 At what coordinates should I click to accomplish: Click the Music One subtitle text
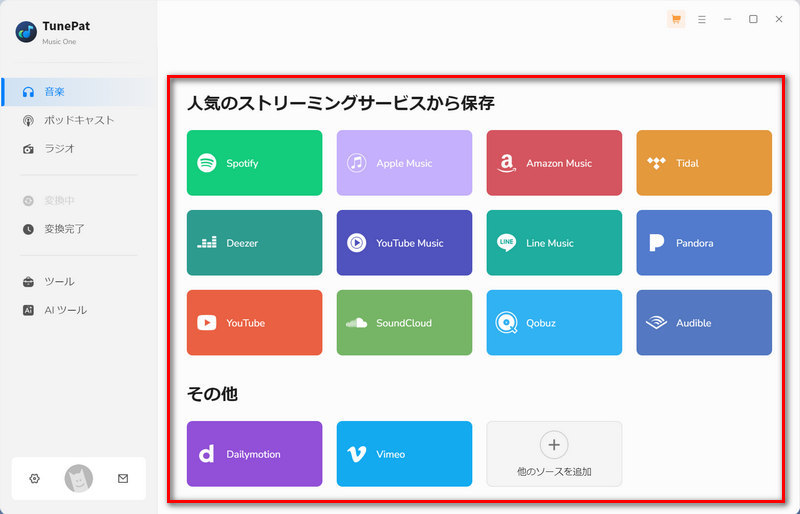[59, 42]
